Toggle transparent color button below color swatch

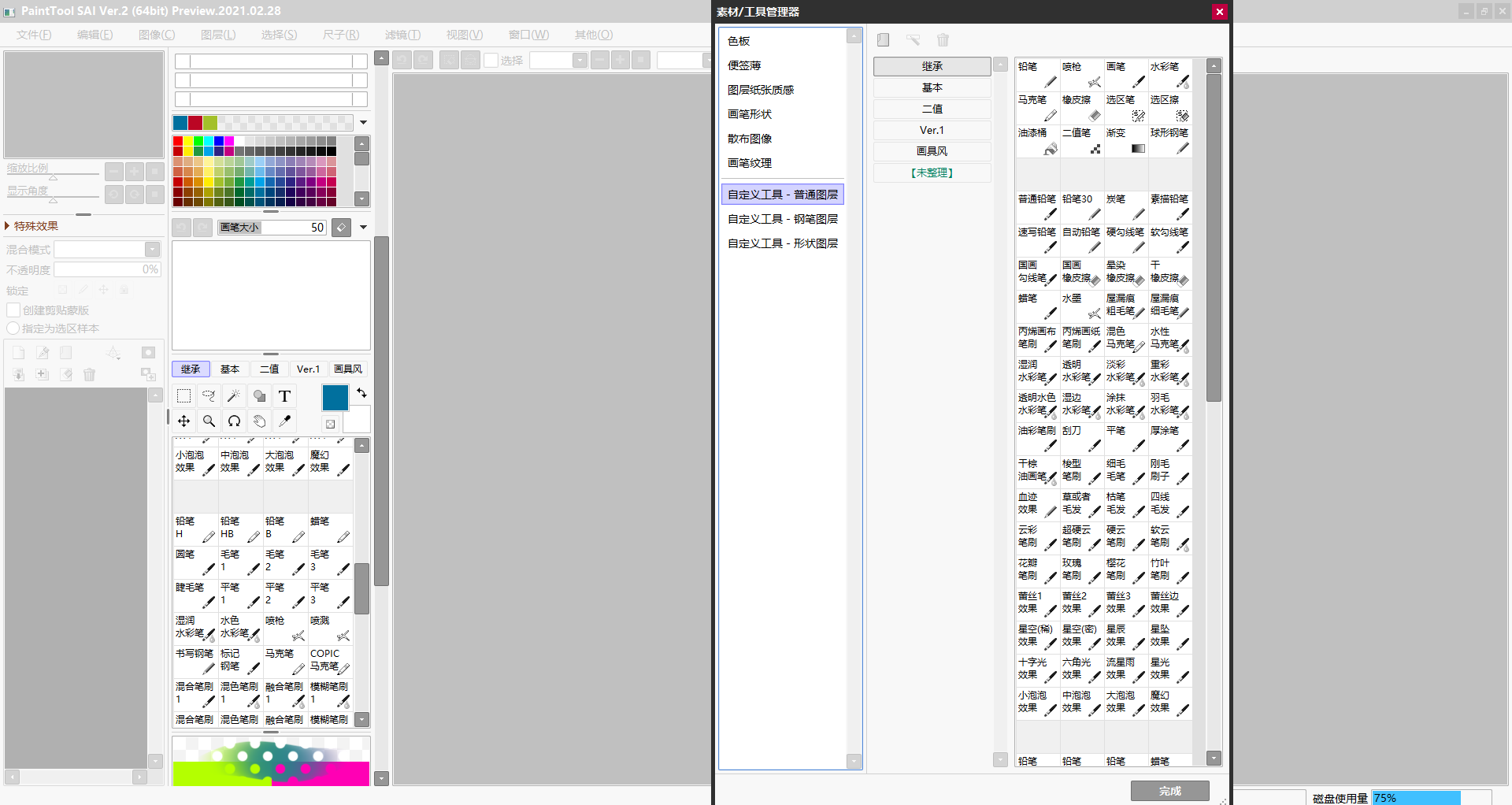point(330,424)
